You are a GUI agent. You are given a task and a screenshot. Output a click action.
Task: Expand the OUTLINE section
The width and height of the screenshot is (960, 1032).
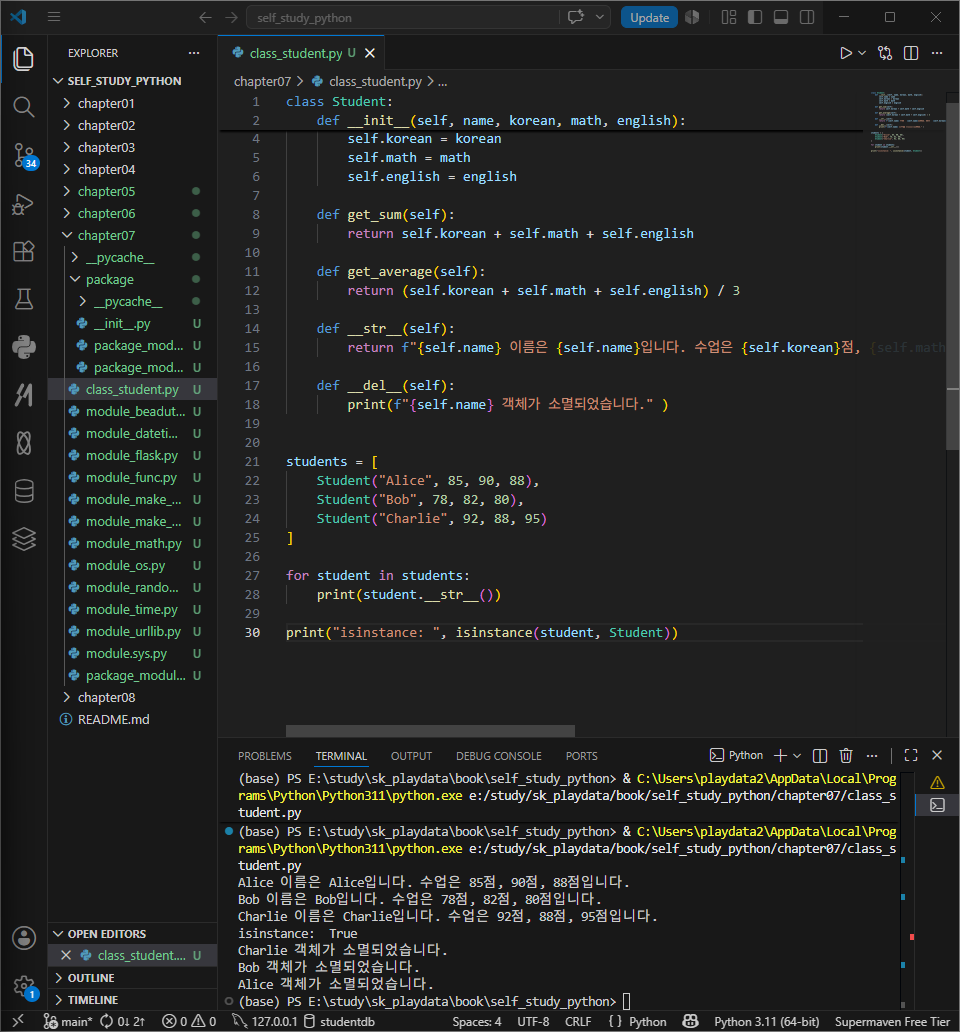(91, 978)
